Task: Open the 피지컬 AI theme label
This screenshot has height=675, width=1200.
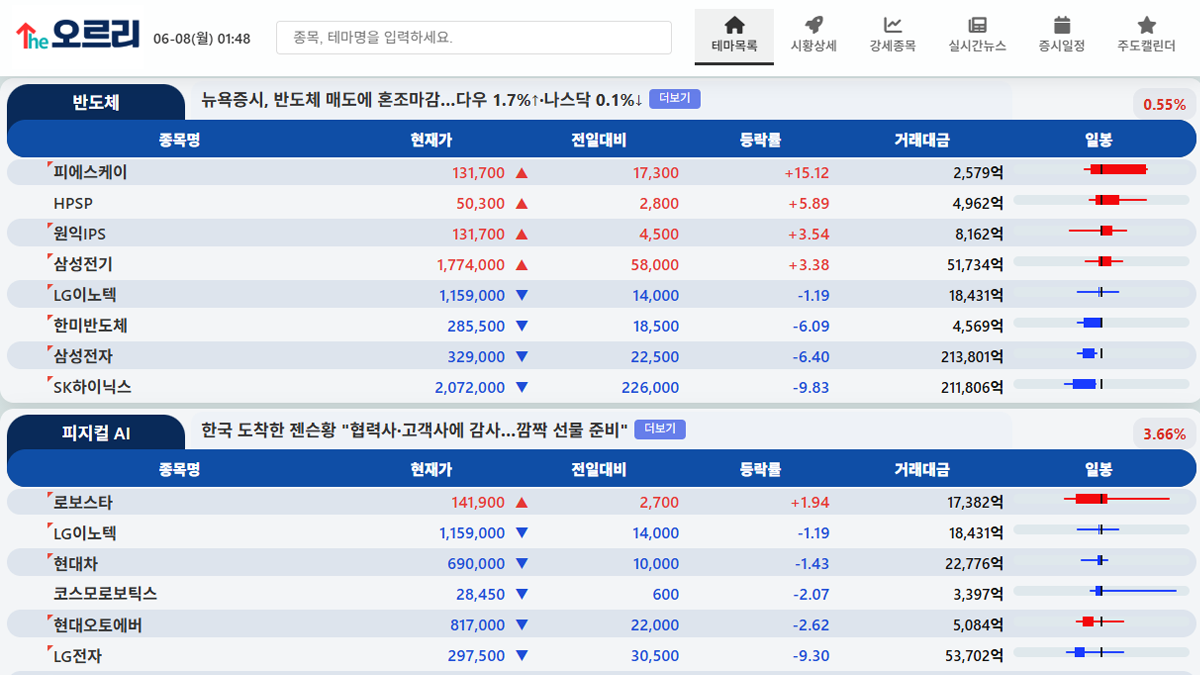Action: click(96, 433)
